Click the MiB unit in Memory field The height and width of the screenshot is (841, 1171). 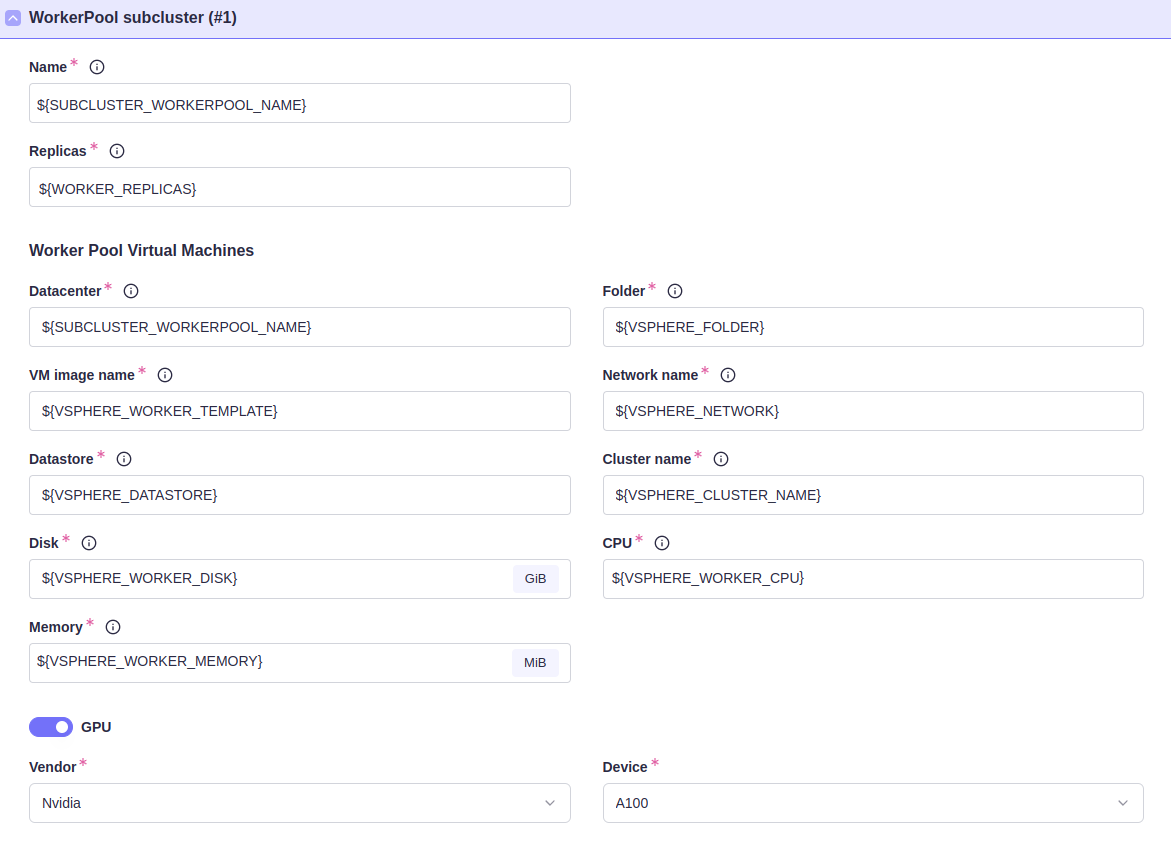click(x=535, y=663)
